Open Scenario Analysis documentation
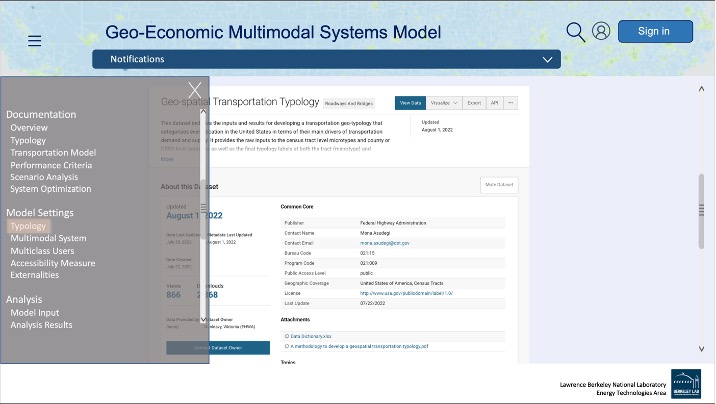The height and width of the screenshot is (404, 716). point(44,177)
